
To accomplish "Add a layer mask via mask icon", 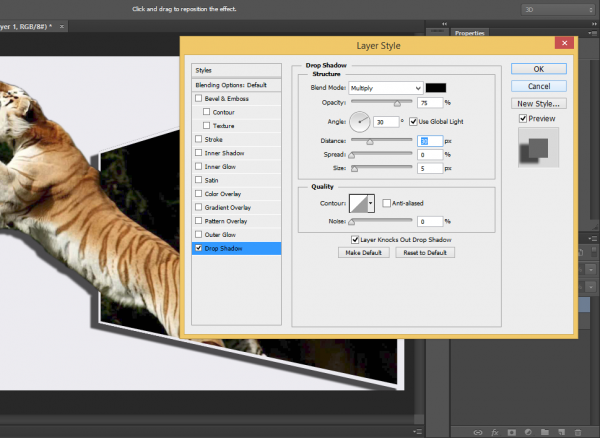I will click(512, 431).
